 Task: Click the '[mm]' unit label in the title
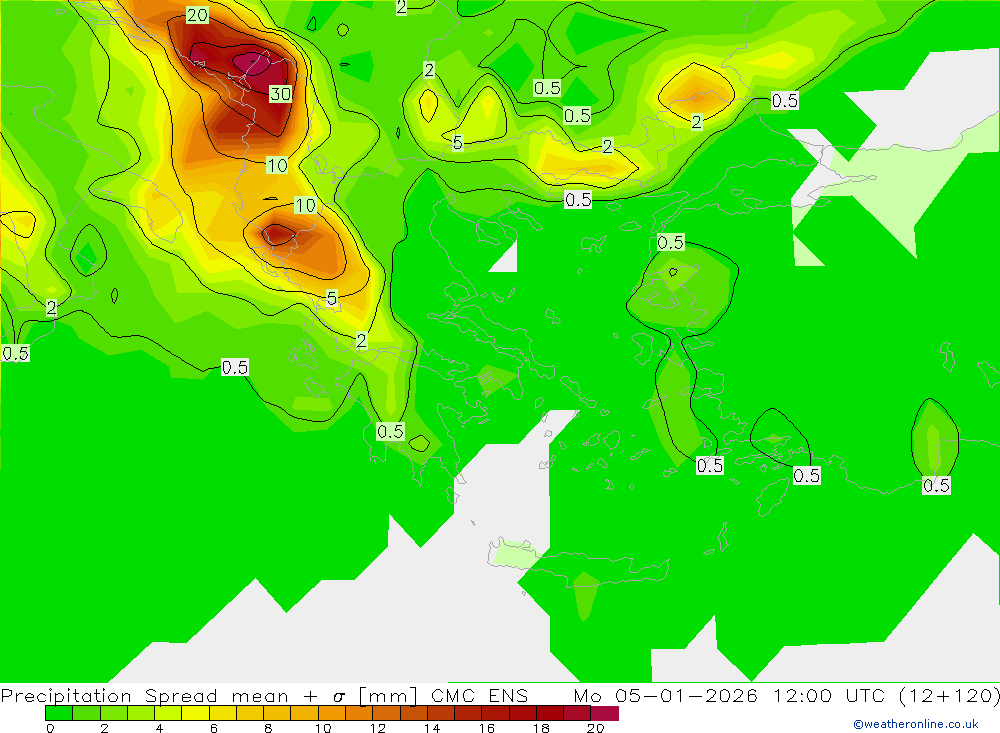(x=388, y=695)
